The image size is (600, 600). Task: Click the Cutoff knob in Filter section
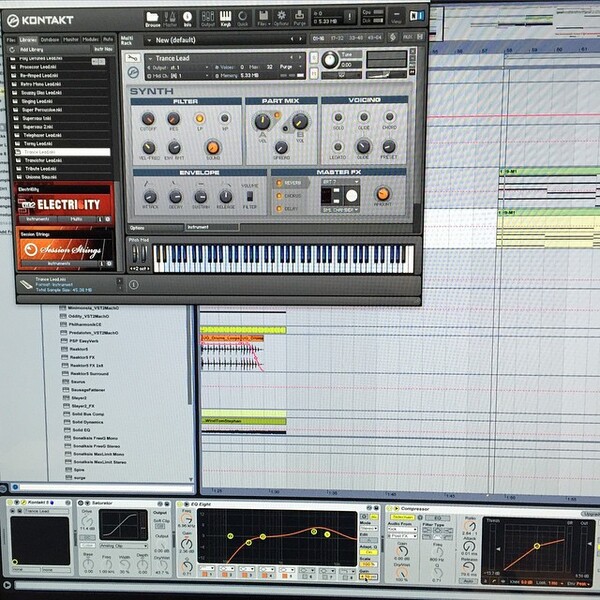pyautogui.click(x=148, y=119)
